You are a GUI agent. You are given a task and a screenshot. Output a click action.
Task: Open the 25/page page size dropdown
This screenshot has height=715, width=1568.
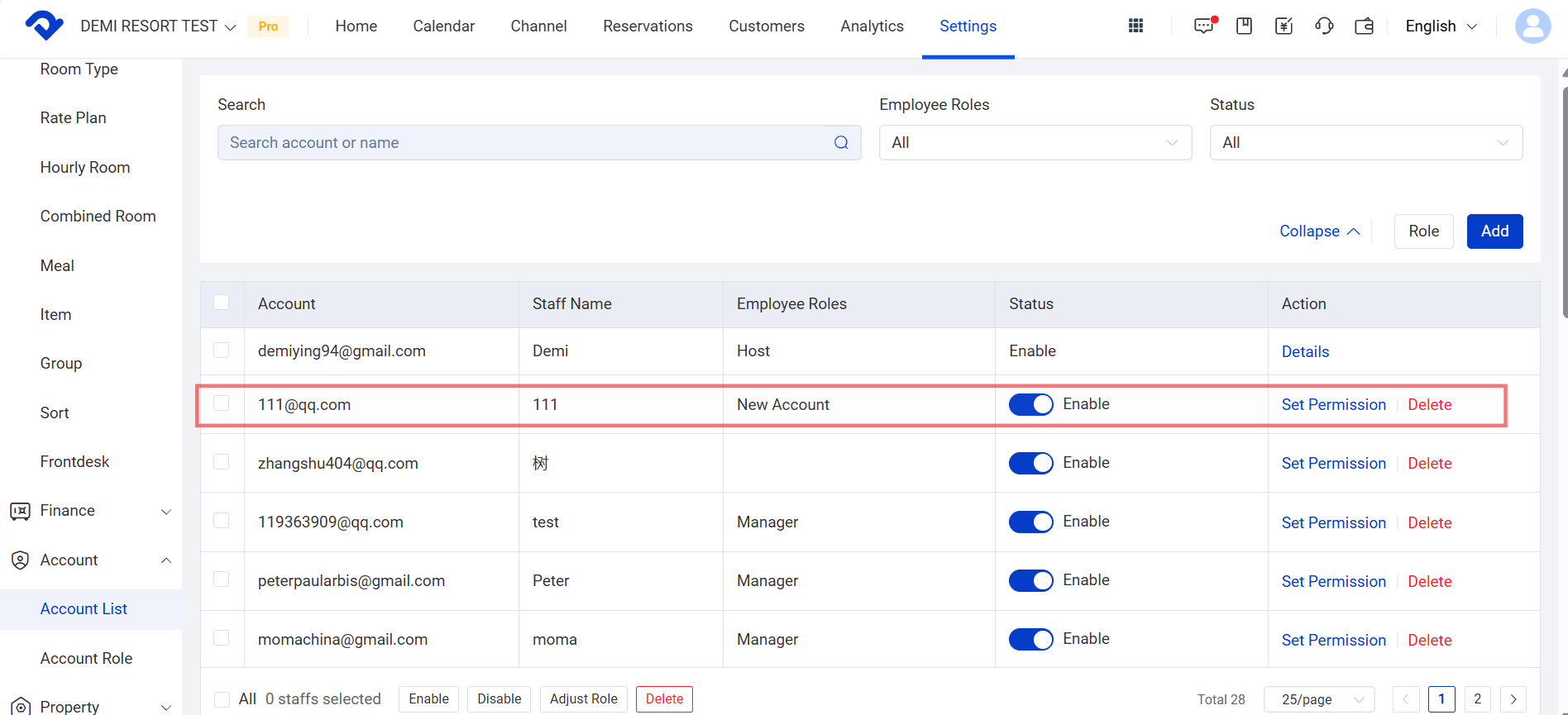pos(1319,699)
